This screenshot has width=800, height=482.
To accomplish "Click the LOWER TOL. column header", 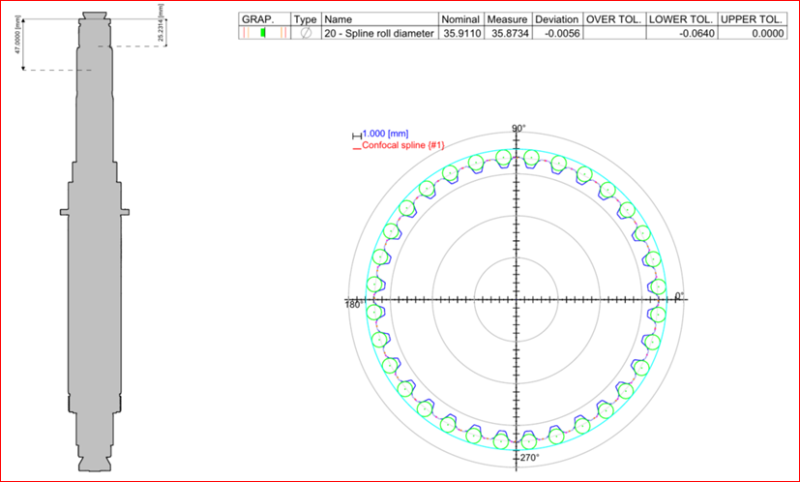I will click(x=681, y=19).
